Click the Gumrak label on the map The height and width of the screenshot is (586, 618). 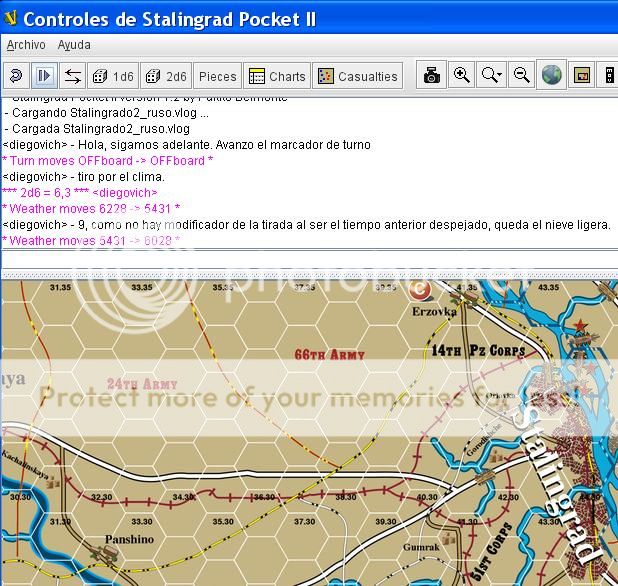(421, 547)
